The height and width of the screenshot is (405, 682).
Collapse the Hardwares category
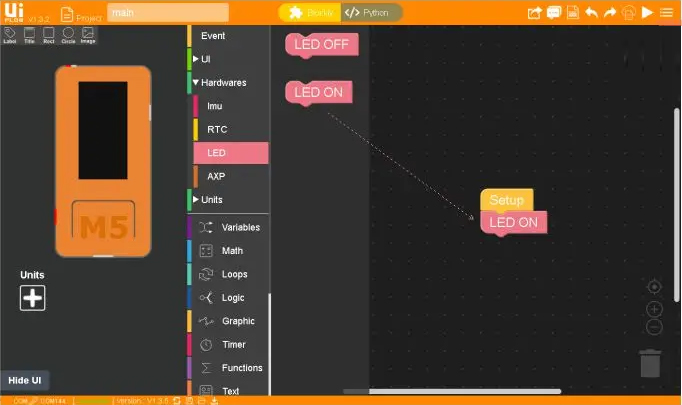pyautogui.click(x=228, y=83)
